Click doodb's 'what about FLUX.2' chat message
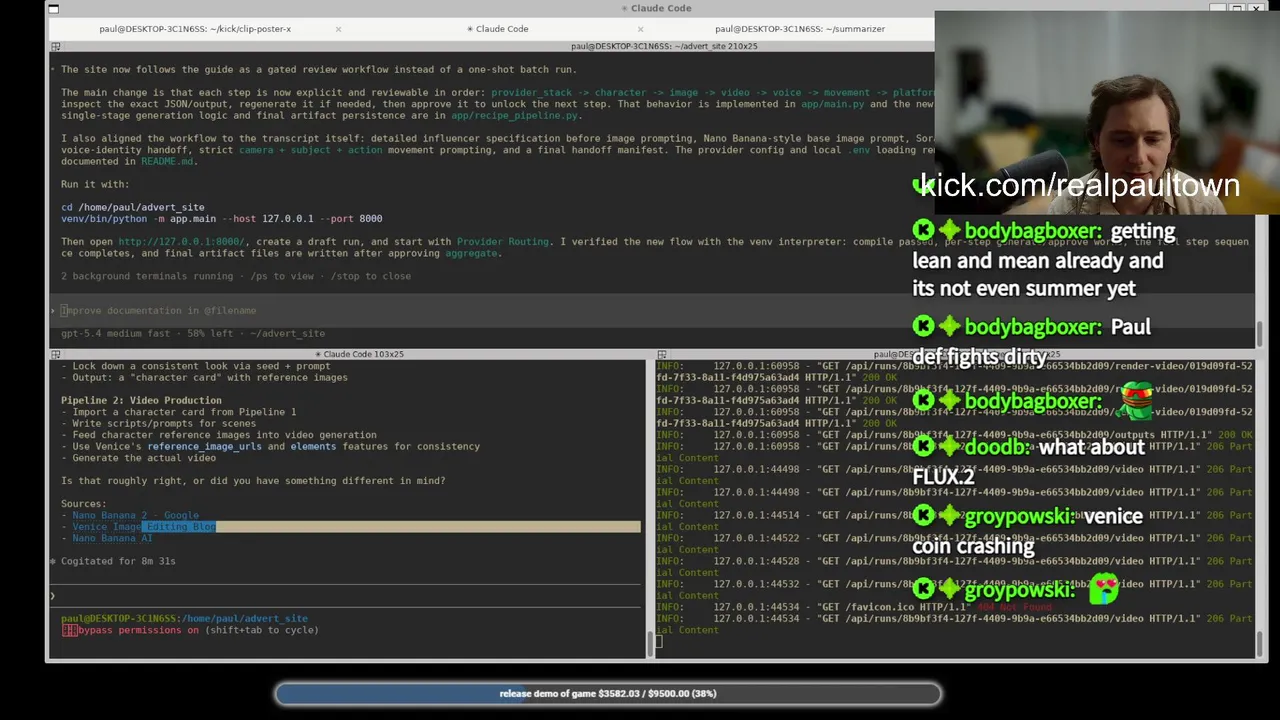The width and height of the screenshot is (1280, 720). [1029, 461]
